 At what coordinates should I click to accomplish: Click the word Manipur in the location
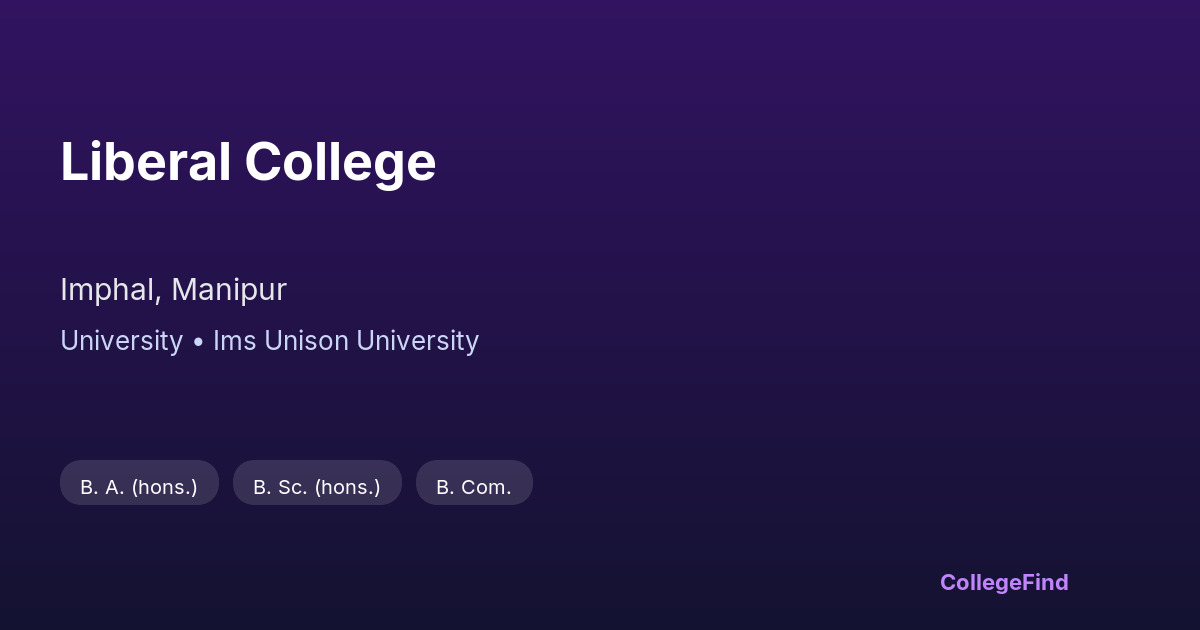(x=229, y=290)
